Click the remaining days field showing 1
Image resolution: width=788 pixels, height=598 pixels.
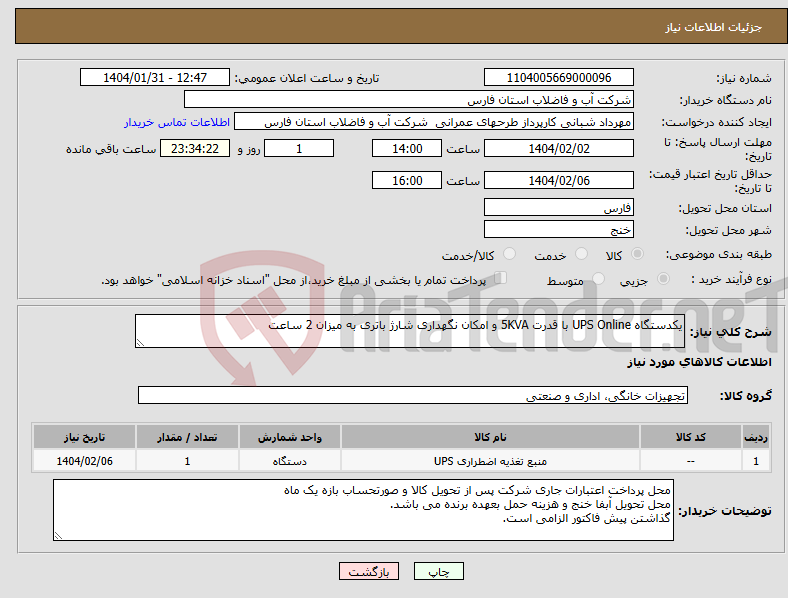click(299, 148)
